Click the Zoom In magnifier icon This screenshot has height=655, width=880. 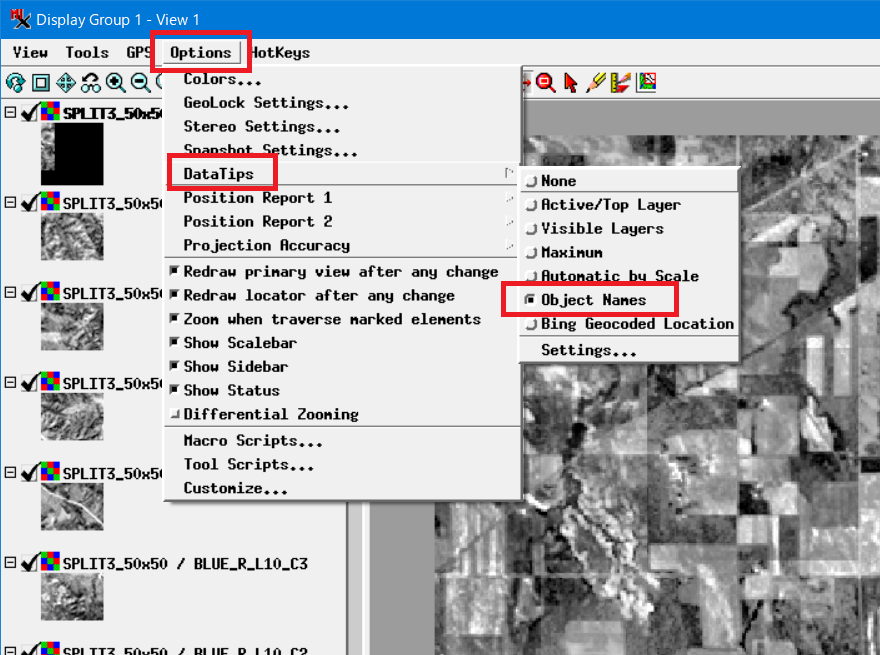click(x=116, y=83)
